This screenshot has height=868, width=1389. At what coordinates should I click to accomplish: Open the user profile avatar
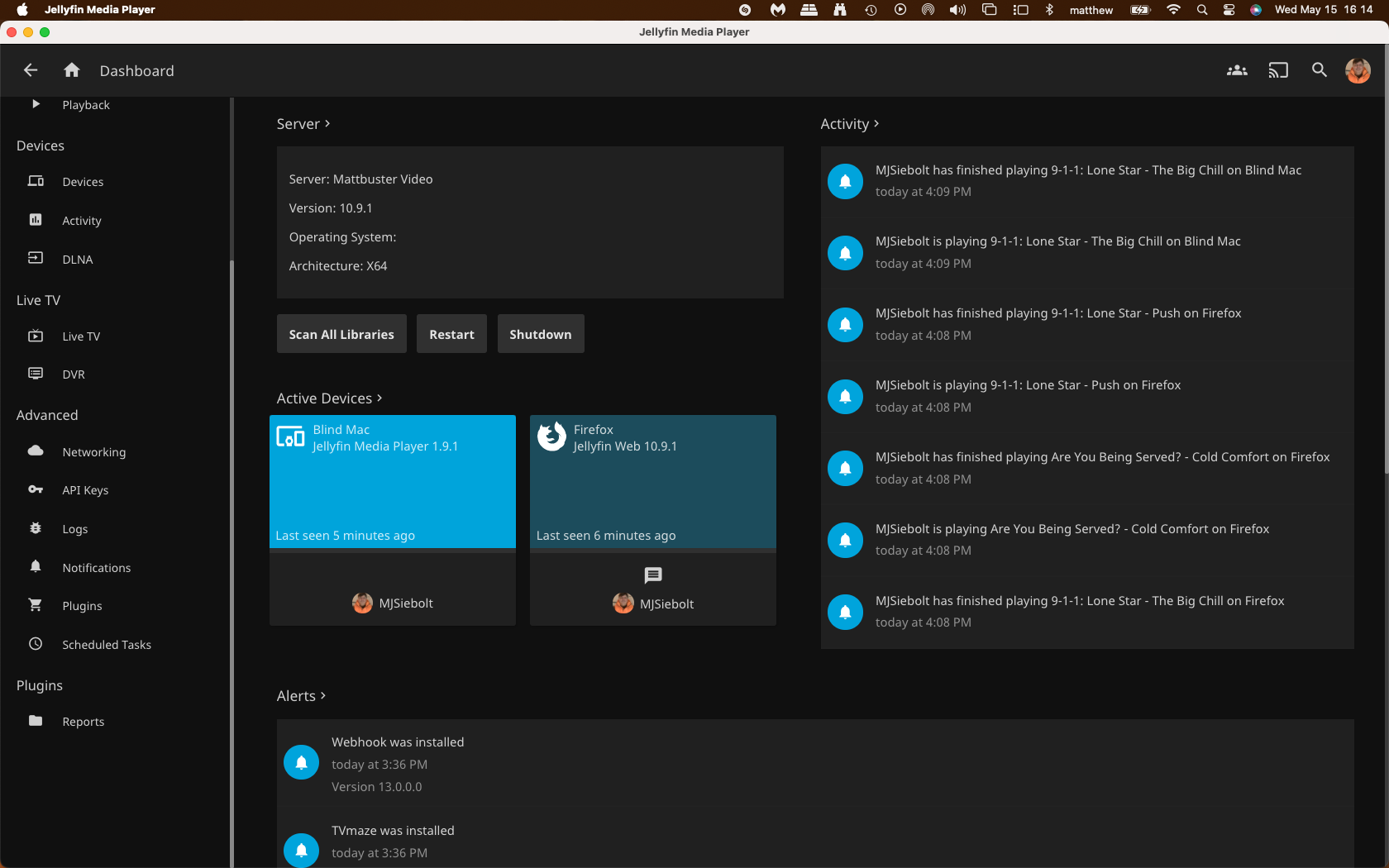(x=1358, y=70)
